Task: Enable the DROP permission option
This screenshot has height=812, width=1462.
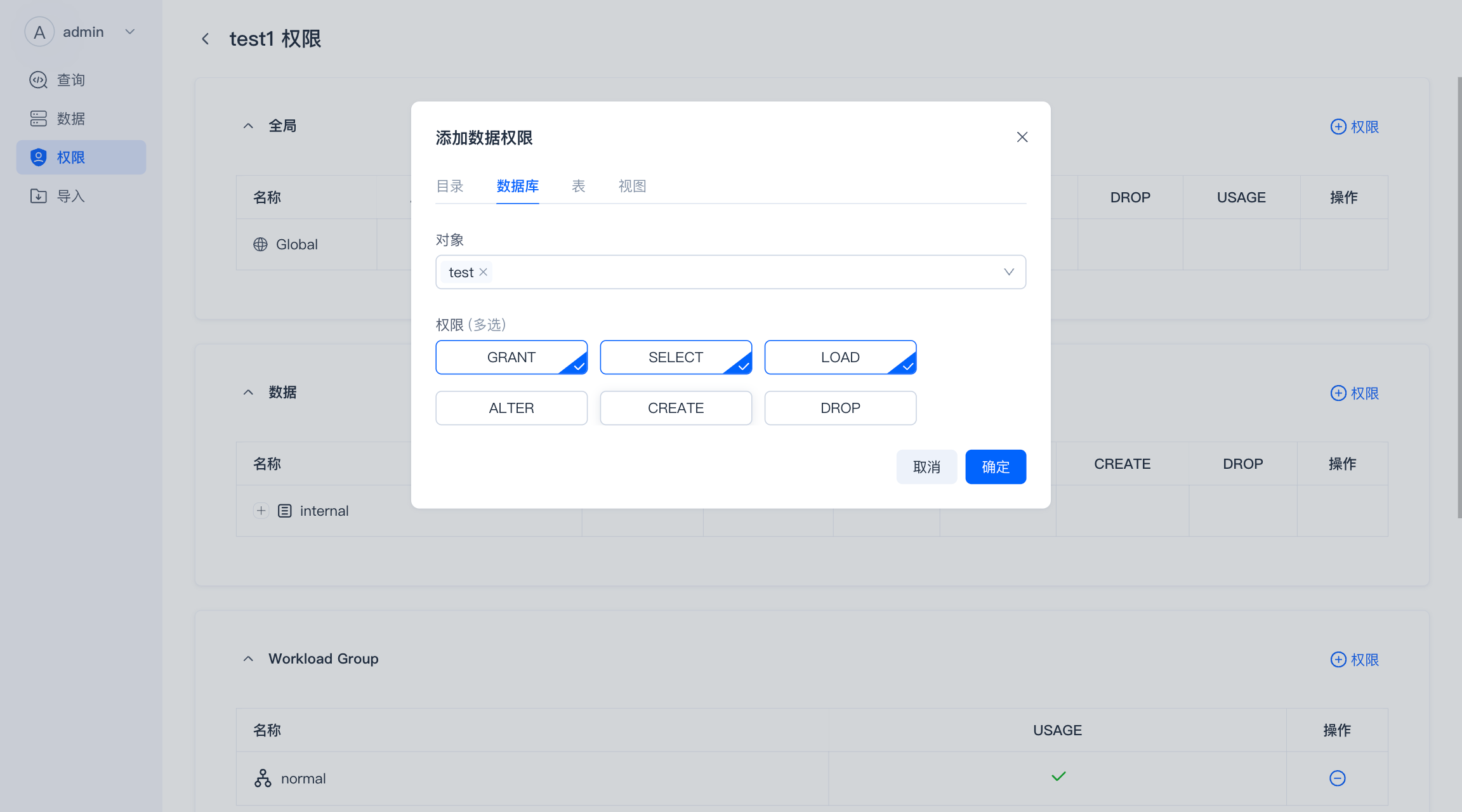Action: 840,408
